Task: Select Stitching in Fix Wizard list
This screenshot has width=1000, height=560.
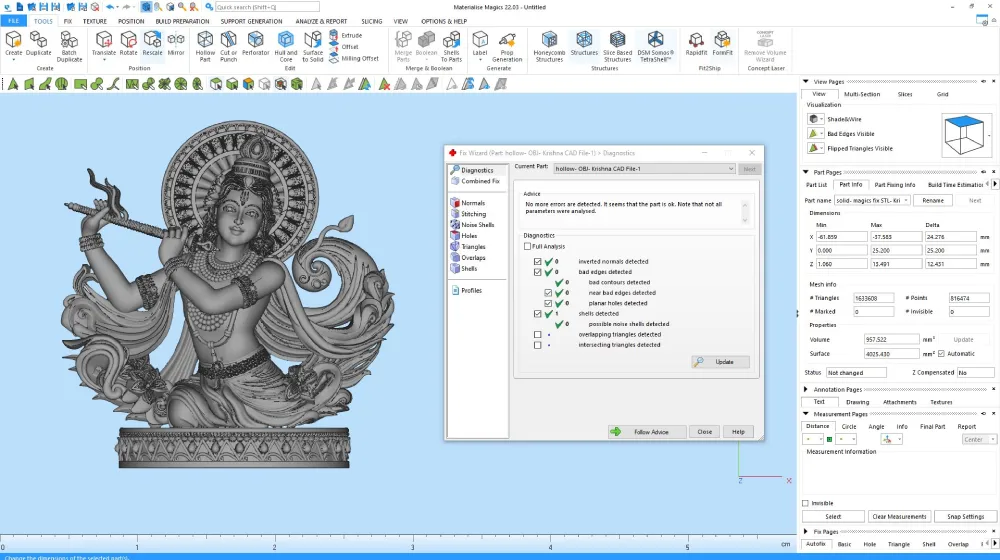Action: click(x=473, y=214)
